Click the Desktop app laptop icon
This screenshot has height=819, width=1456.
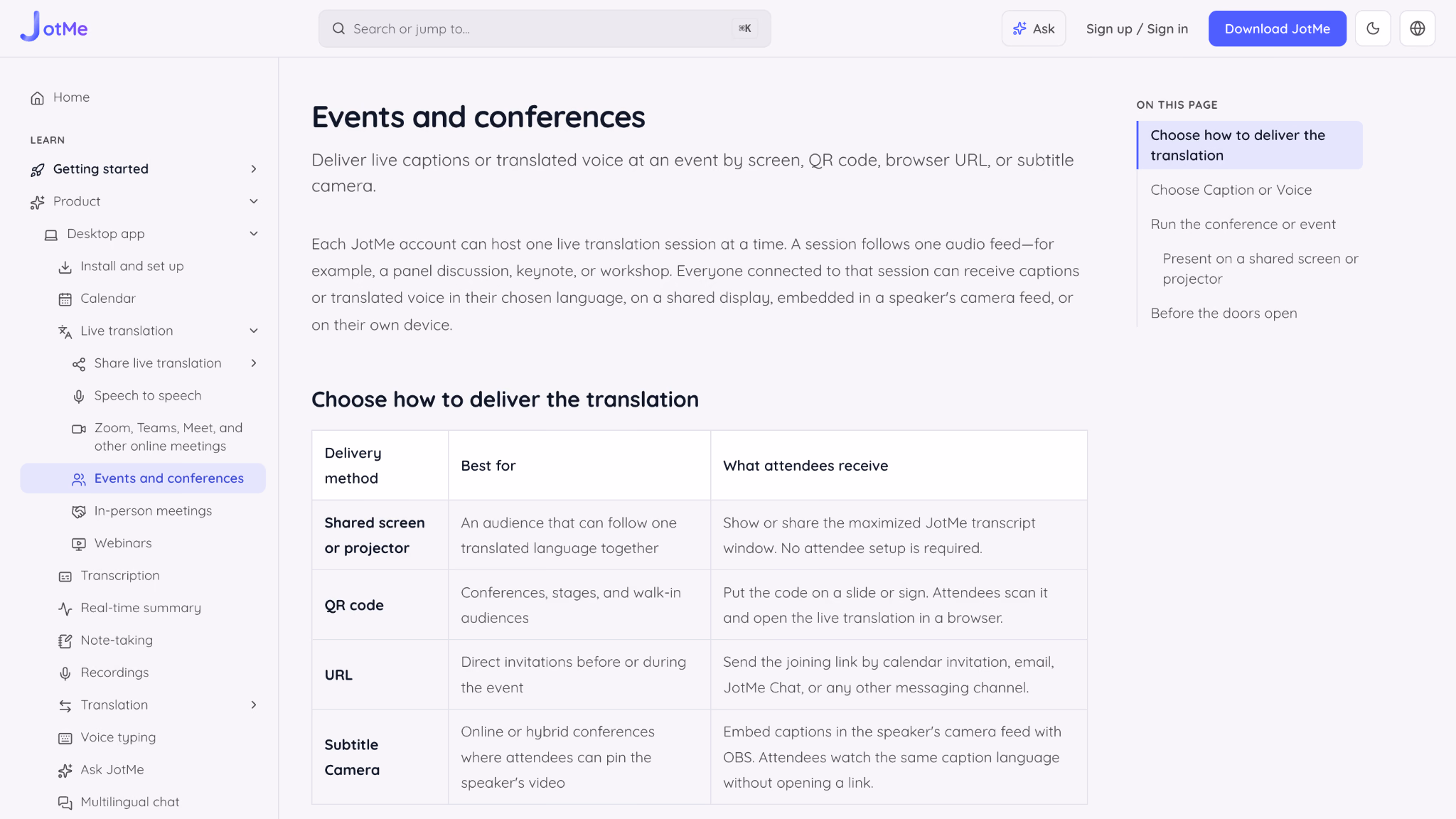pyautogui.click(x=51, y=235)
